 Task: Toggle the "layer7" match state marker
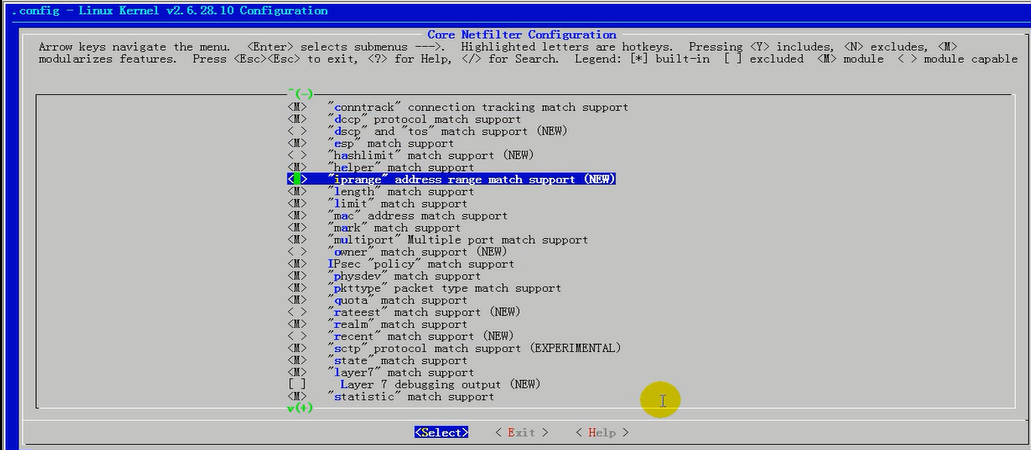coord(297,372)
